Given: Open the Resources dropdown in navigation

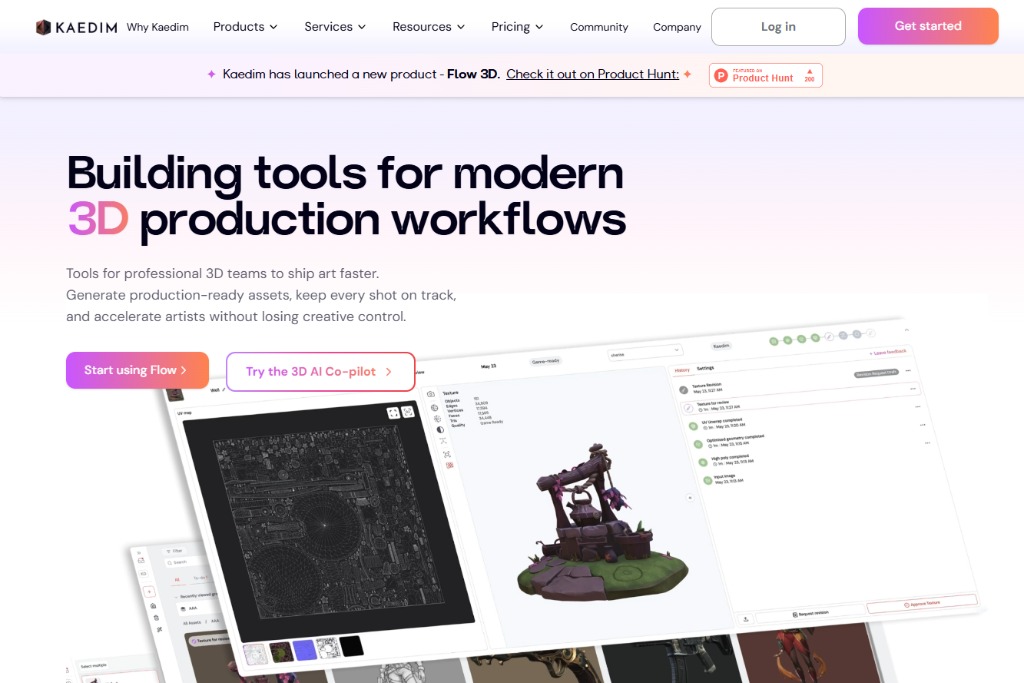Looking at the screenshot, I should [428, 27].
